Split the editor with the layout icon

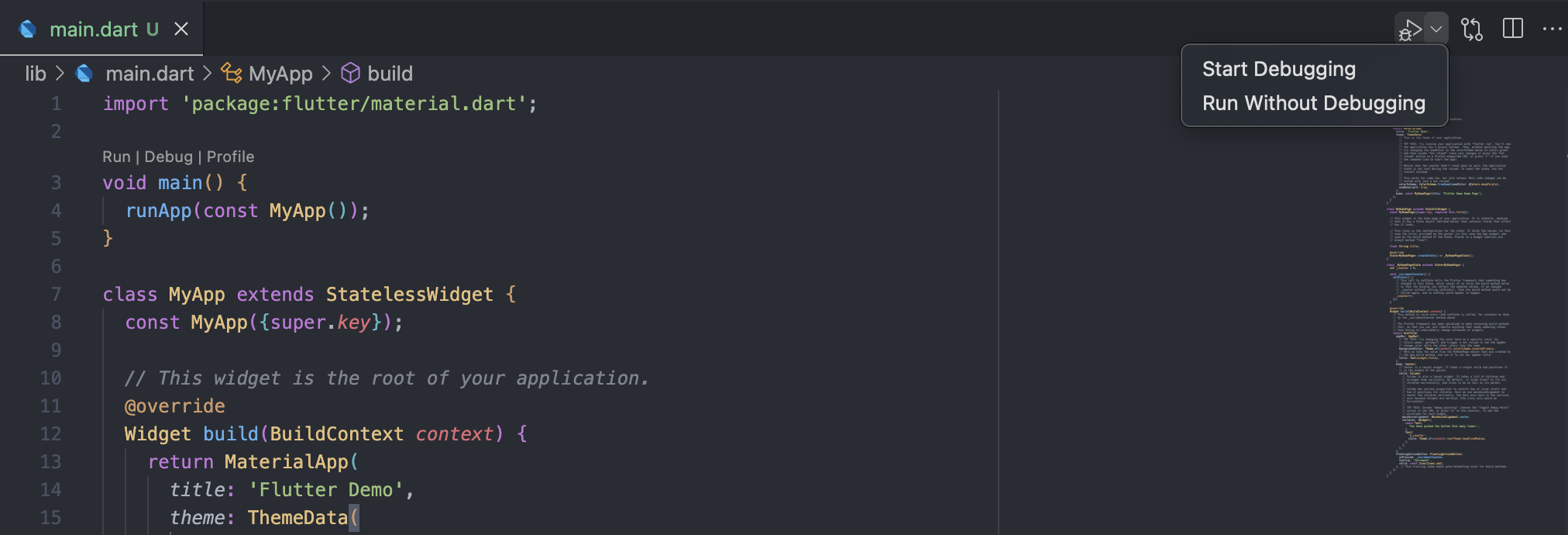coord(1513,29)
